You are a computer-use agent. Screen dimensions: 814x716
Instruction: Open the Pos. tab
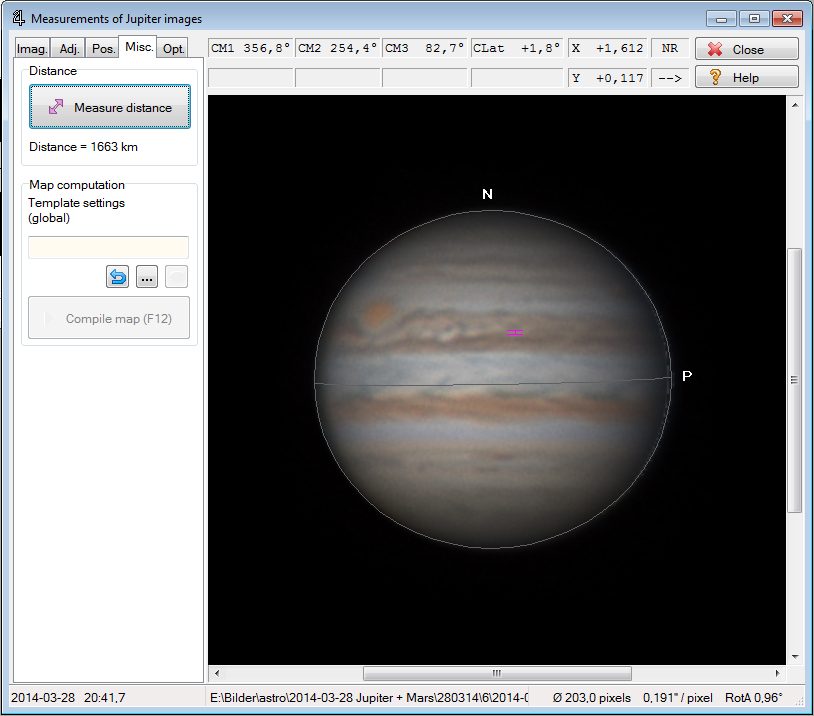pos(103,48)
